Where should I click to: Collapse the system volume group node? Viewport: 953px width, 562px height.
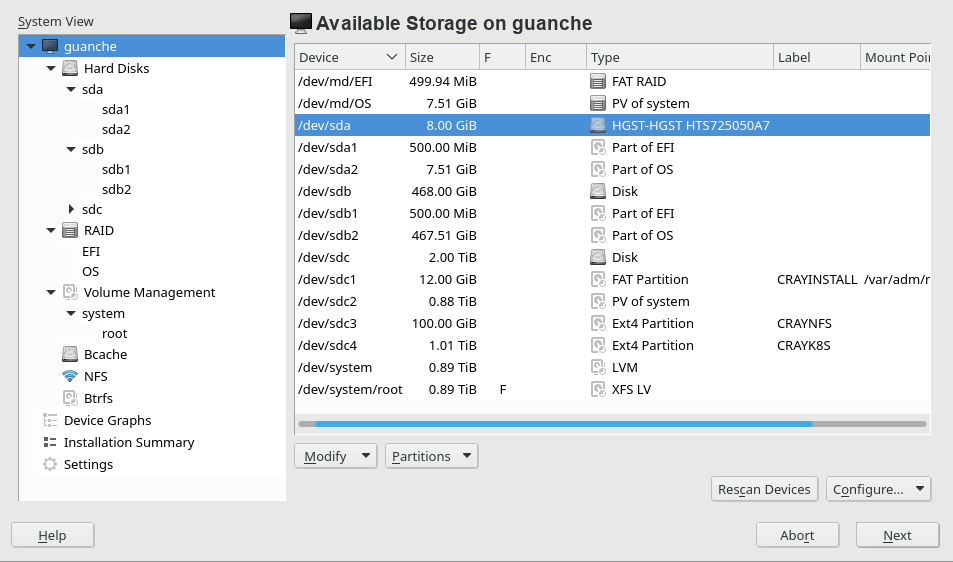click(x=71, y=314)
